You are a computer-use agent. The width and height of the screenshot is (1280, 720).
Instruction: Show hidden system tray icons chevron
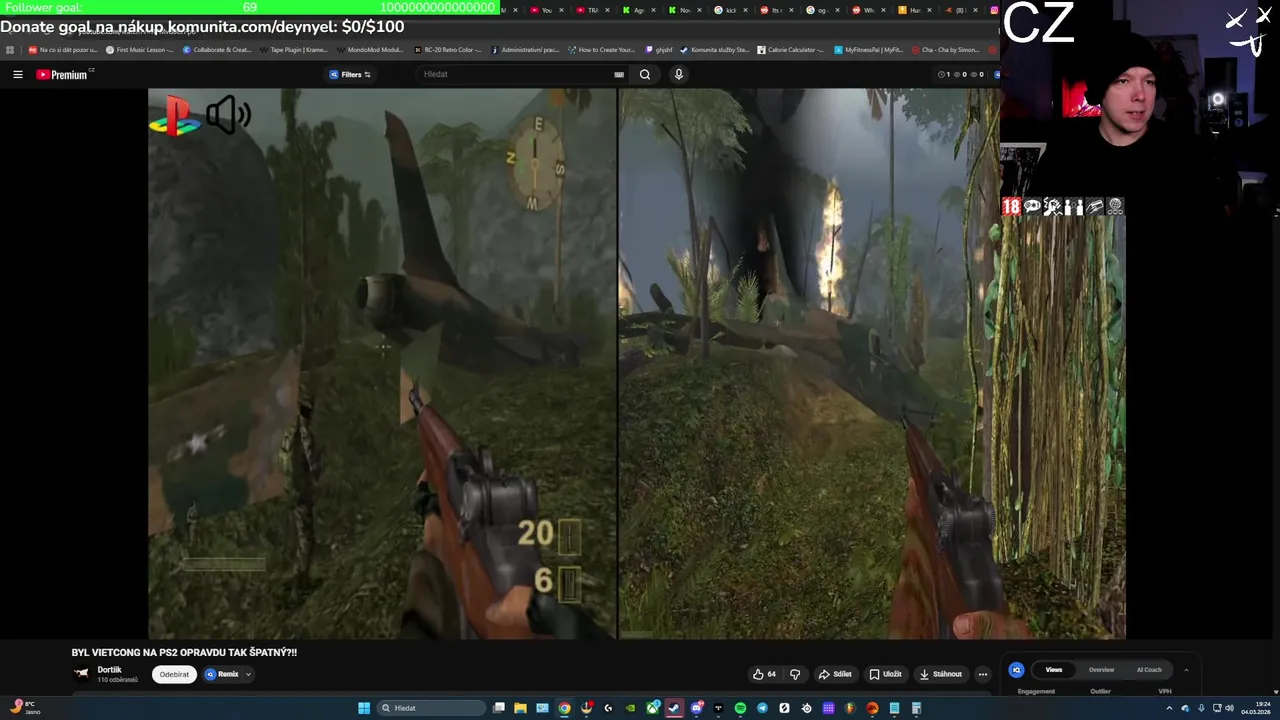(1169, 708)
